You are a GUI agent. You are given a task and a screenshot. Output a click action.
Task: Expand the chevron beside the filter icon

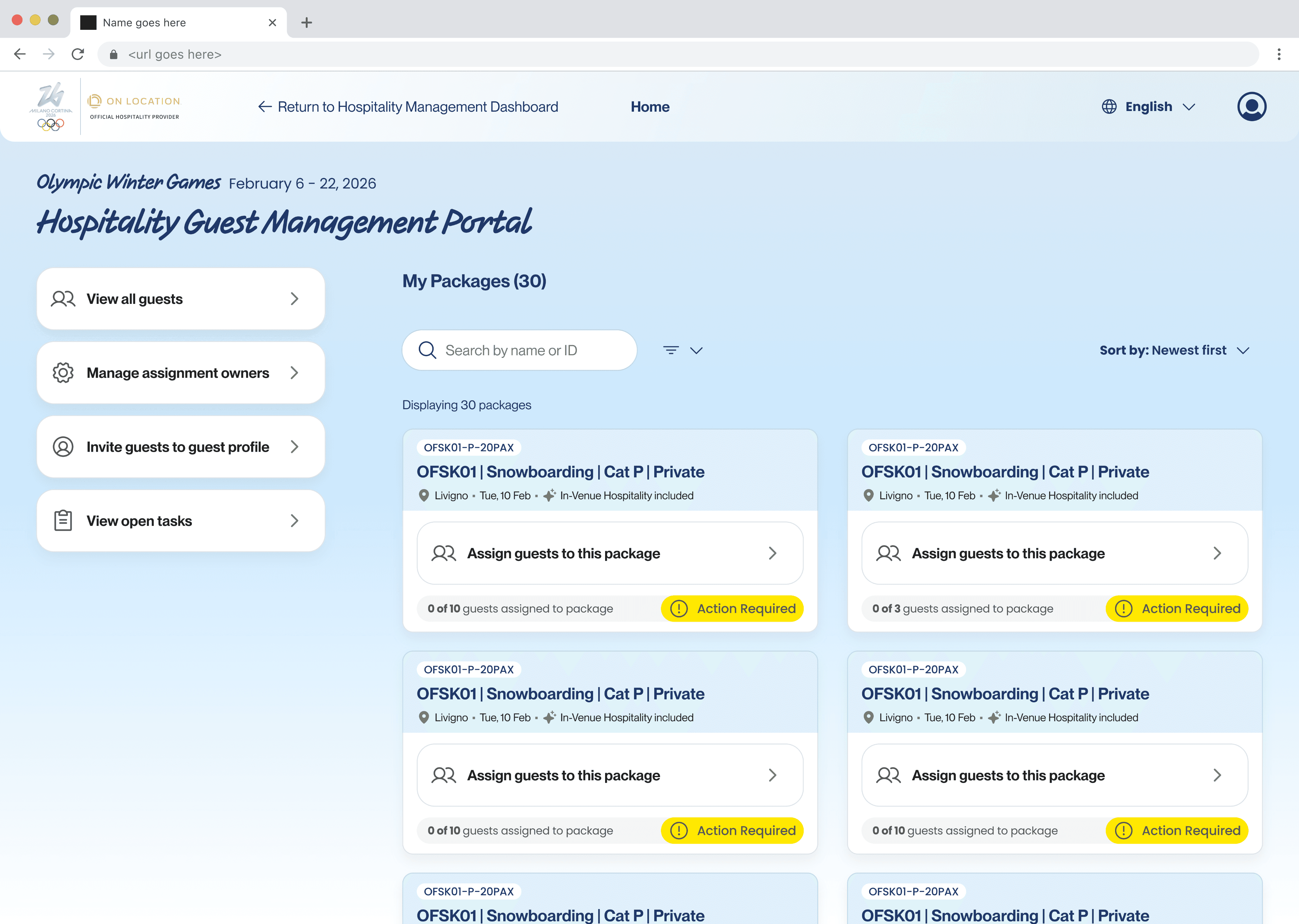tap(697, 351)
